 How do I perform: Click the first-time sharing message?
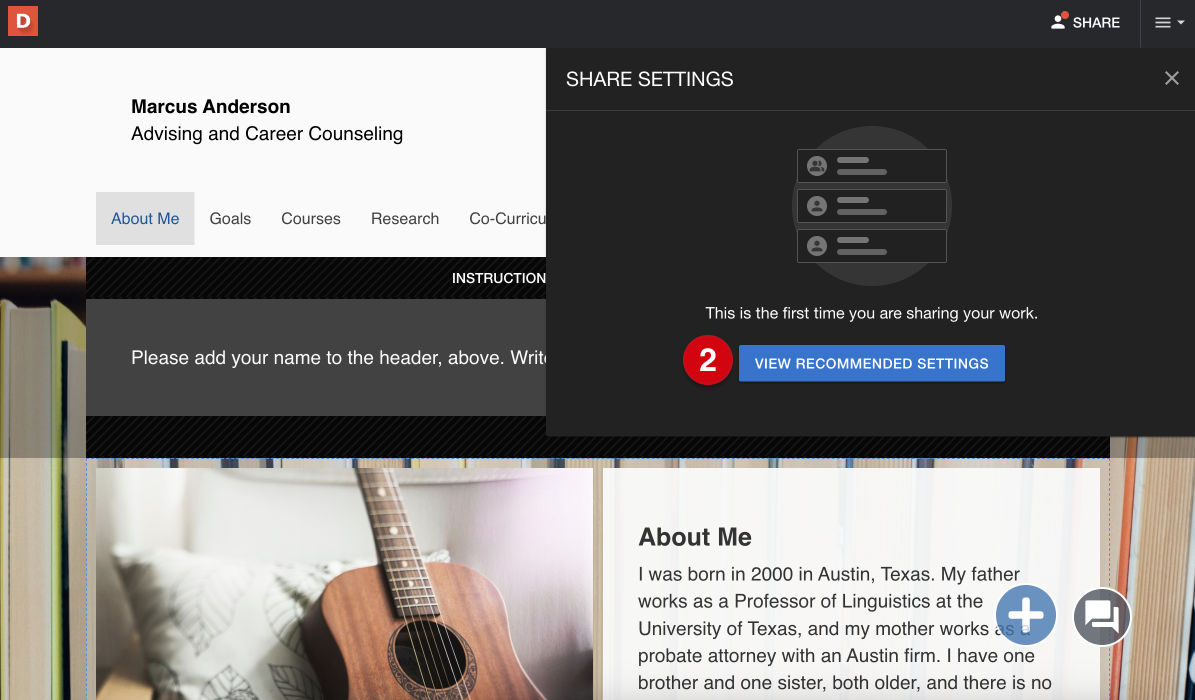click(871, 313)
